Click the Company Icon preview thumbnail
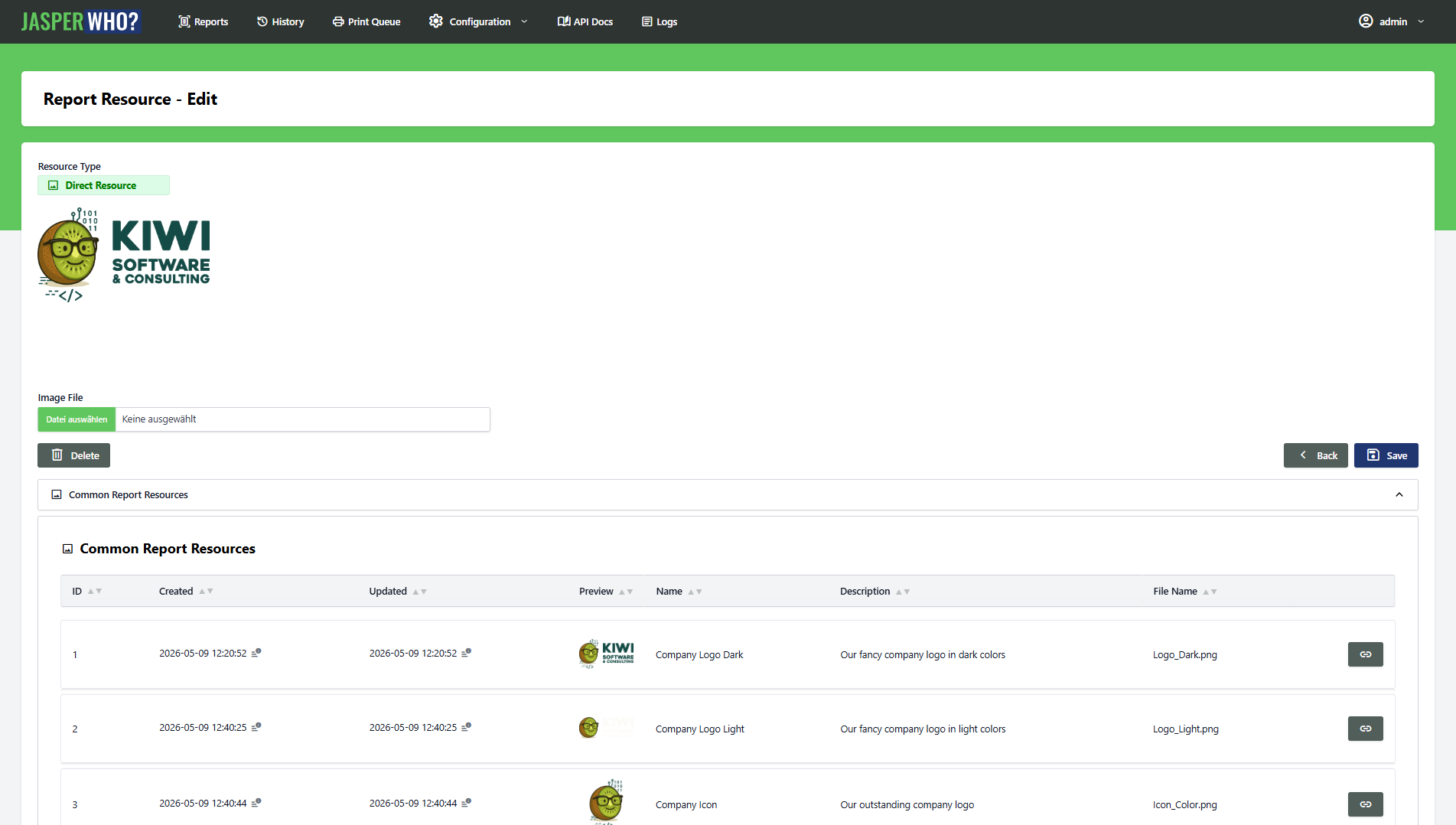 pos(607,801)
